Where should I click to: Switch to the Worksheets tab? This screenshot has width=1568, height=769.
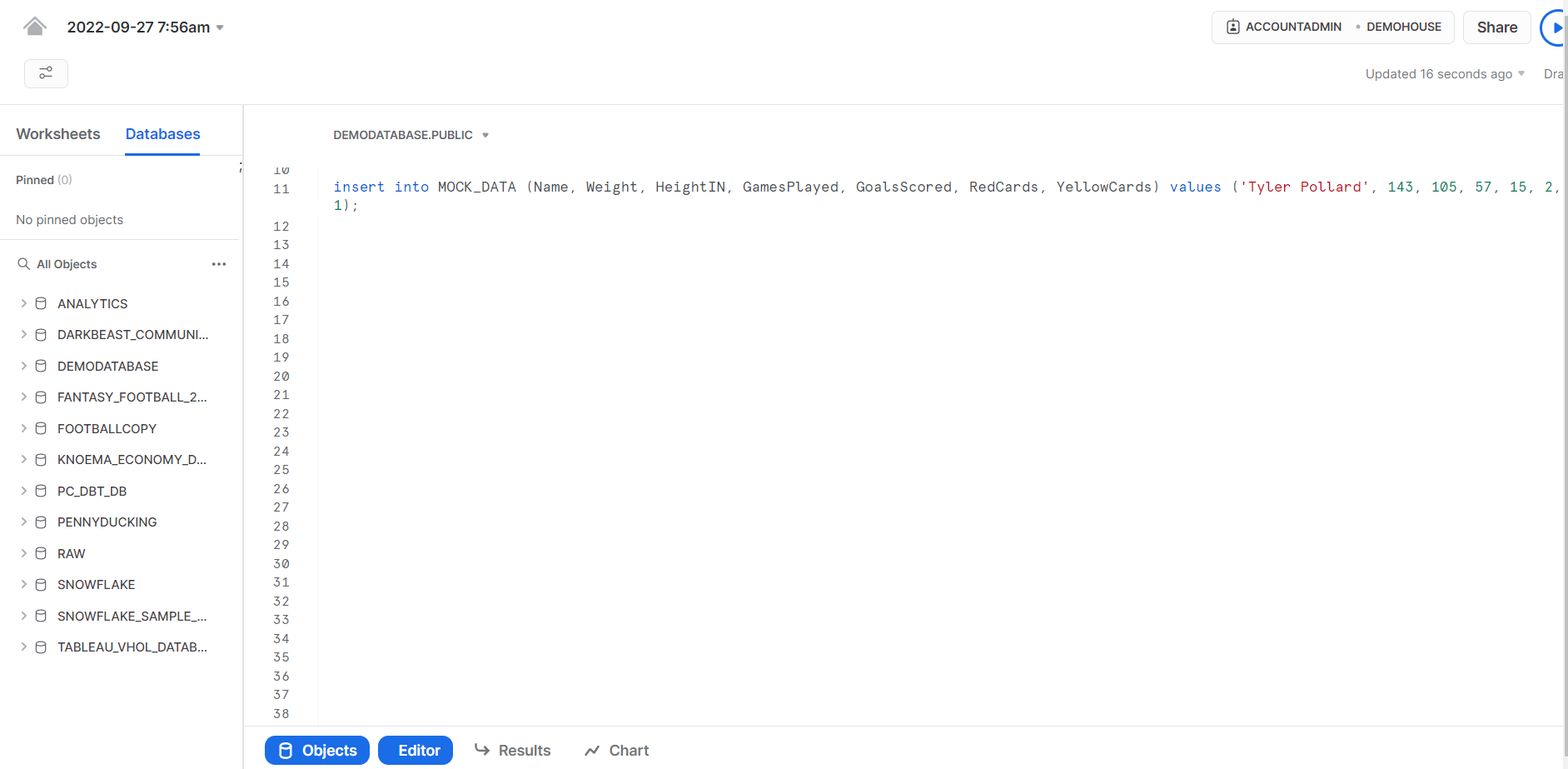pyautogui.click(x=57, y=133)
